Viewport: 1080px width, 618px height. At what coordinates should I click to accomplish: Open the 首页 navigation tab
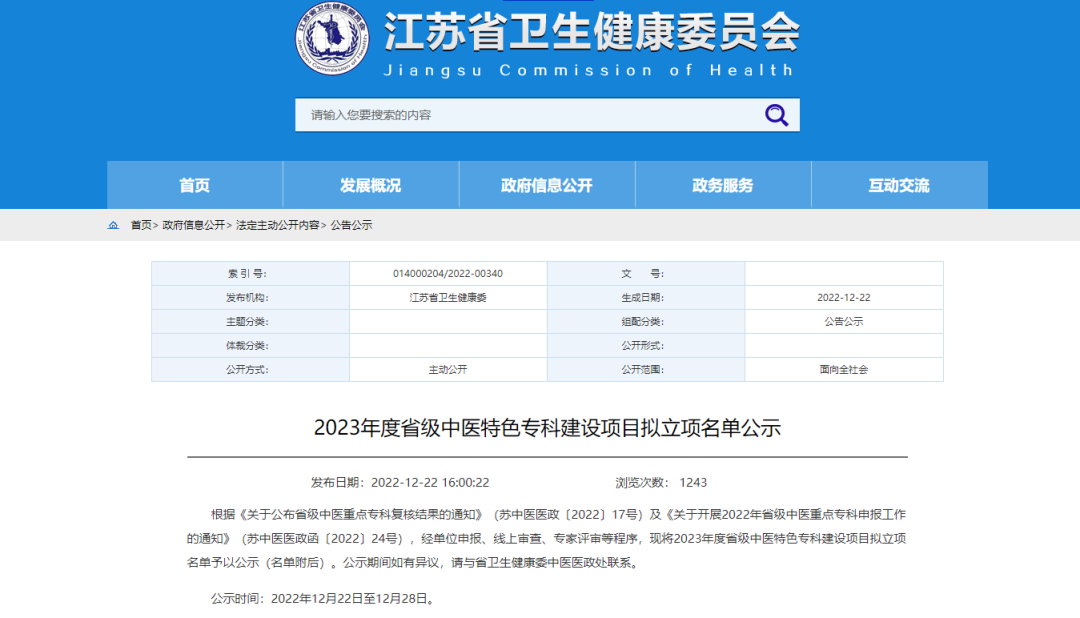tap(195, 185)
